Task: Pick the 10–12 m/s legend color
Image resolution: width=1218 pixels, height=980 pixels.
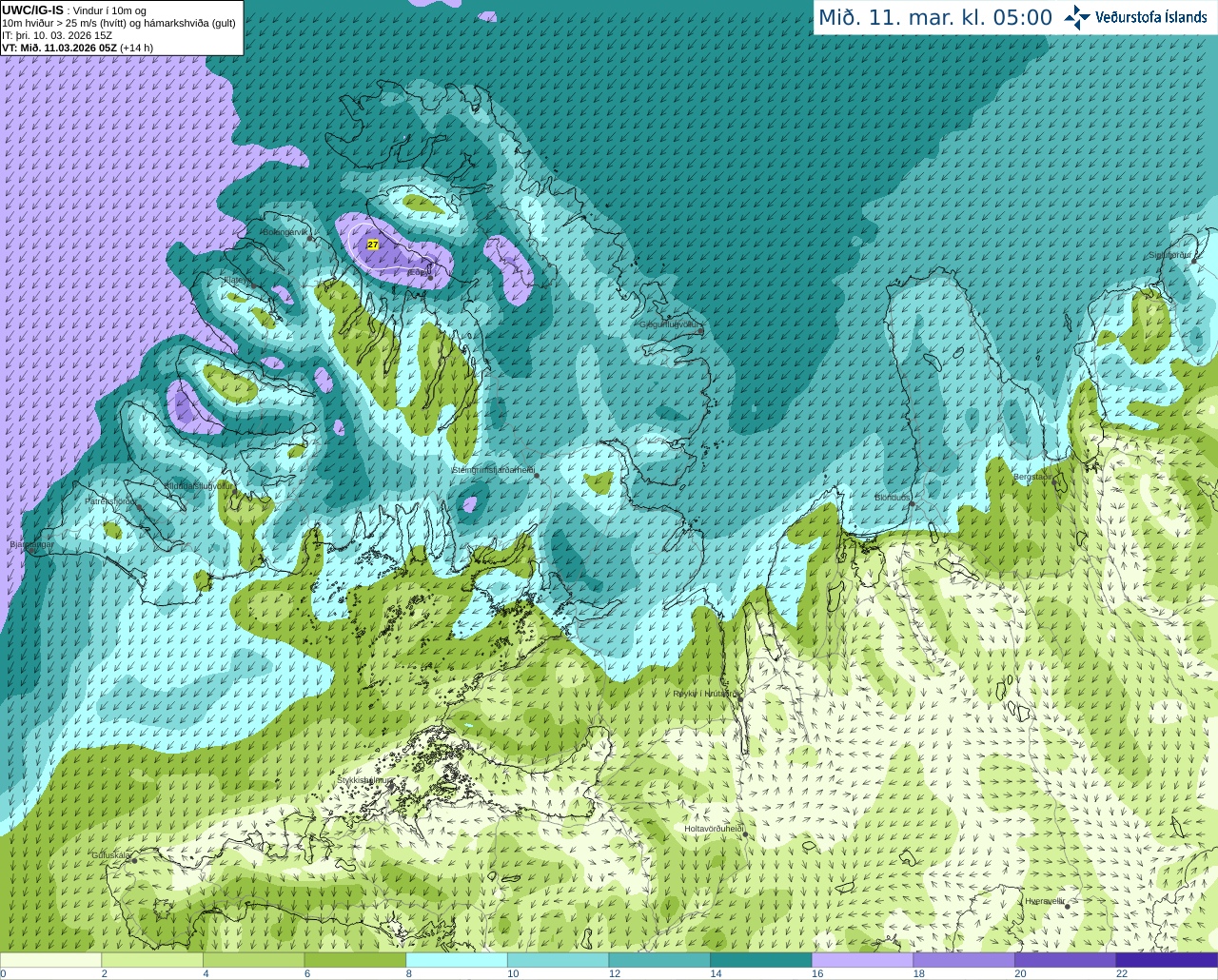Action: (x=558, y=960)
